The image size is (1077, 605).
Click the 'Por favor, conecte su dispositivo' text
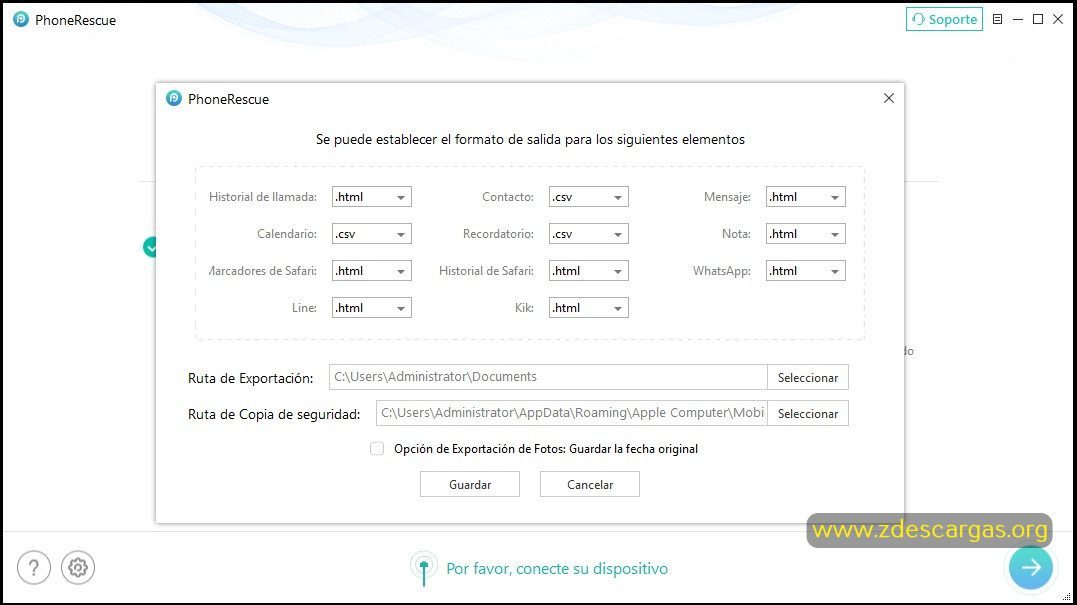[x=557, y=569]
